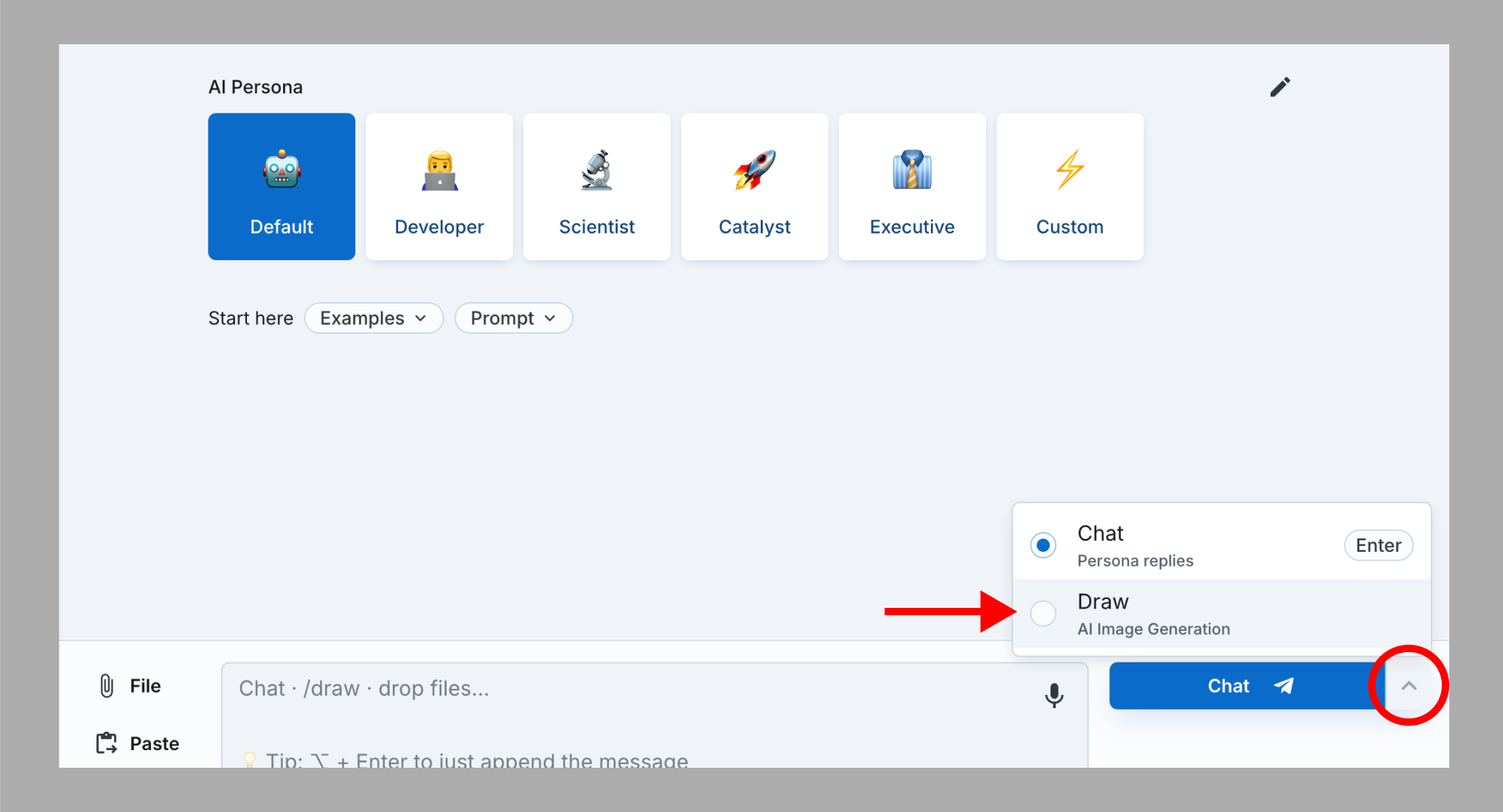Select the Default robot persona

pos(281,186)
